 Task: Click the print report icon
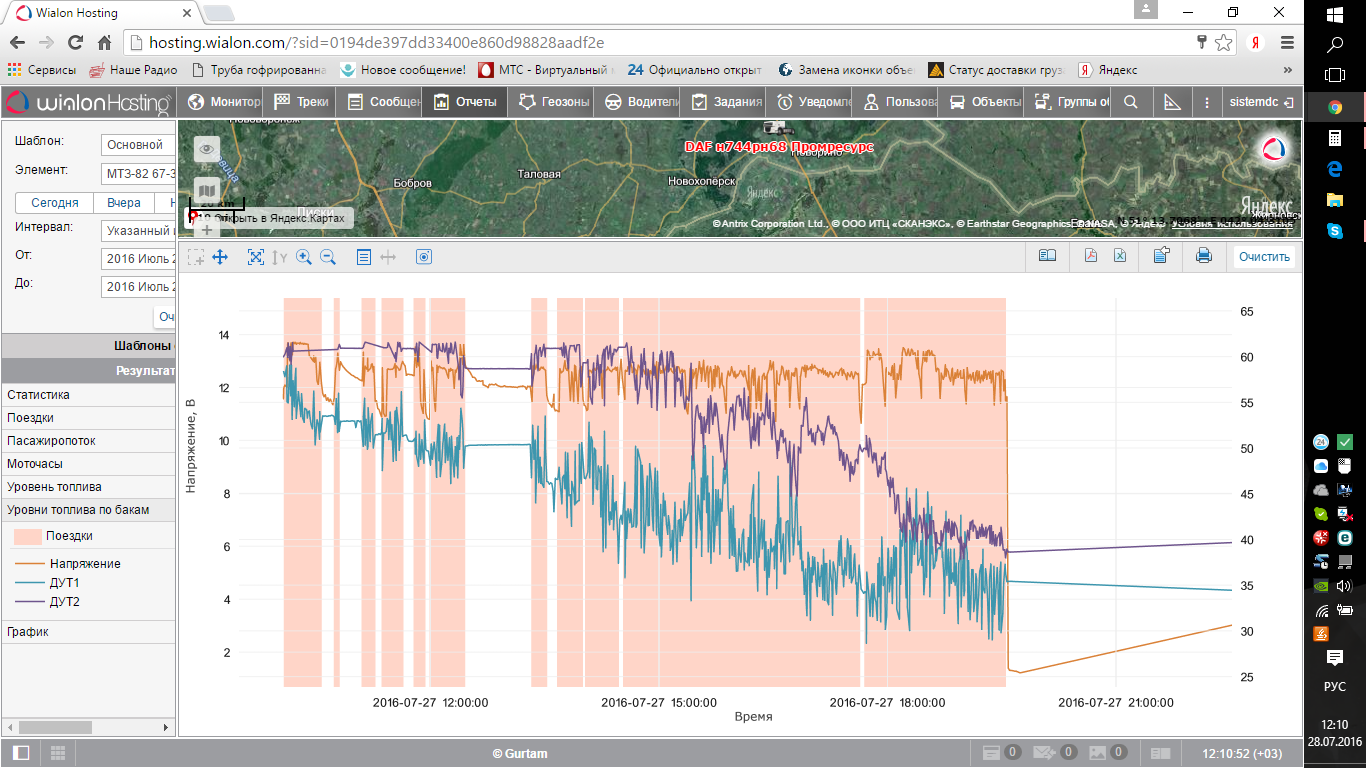point(1204,256)
